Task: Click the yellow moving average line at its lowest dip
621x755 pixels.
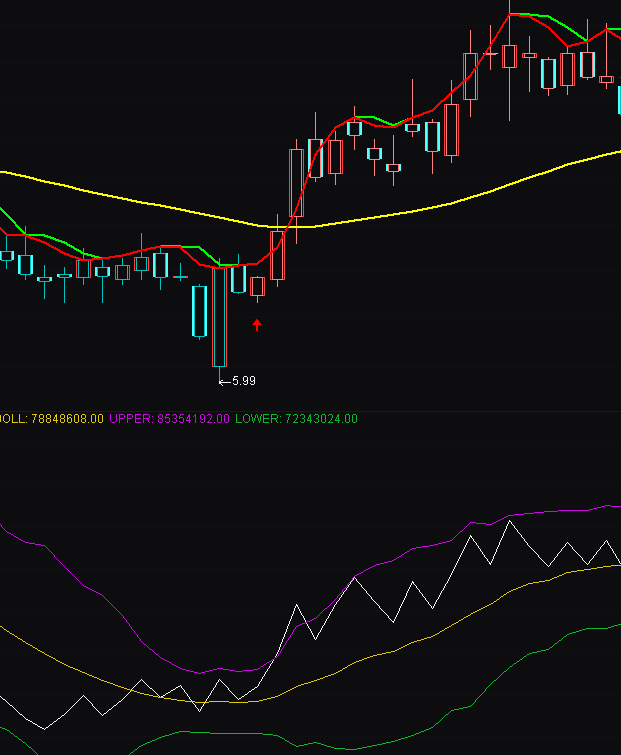Action: click(300, 227)
